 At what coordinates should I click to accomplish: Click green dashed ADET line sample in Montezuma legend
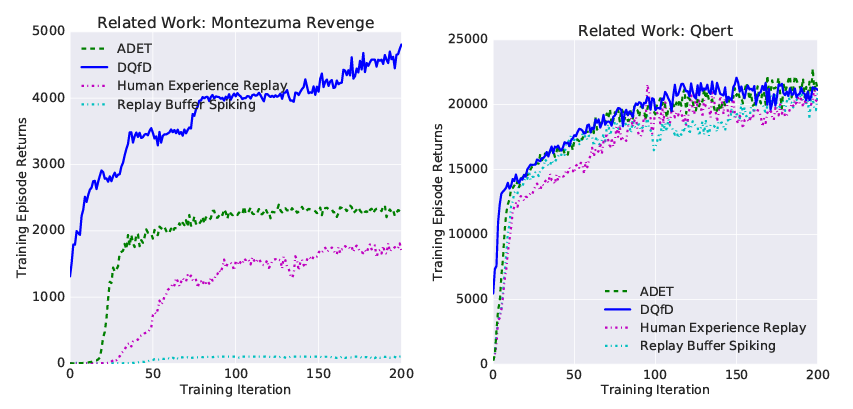[x=93, y=47]
